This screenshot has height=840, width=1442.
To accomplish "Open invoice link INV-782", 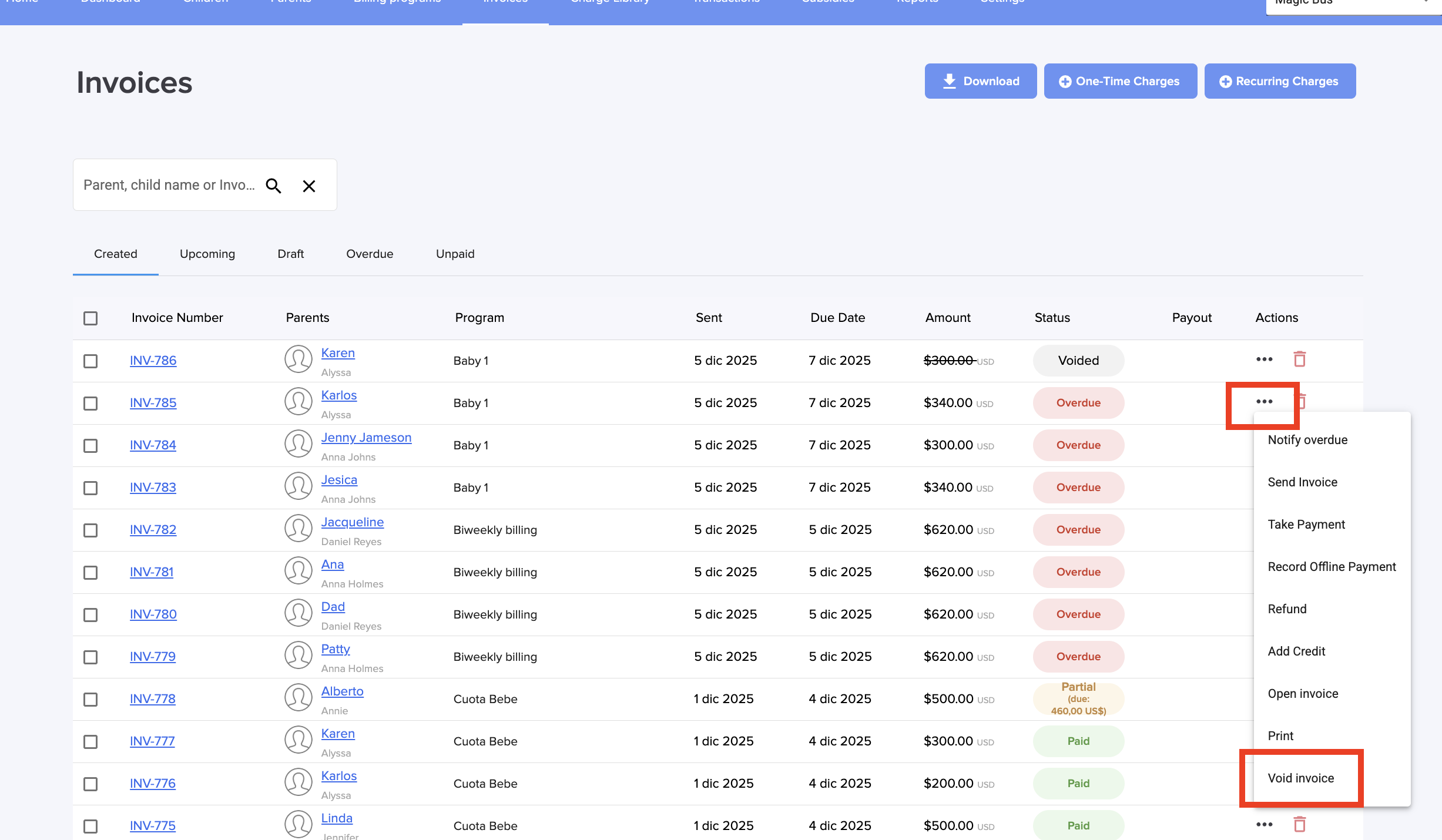I will tap(153, 529).
